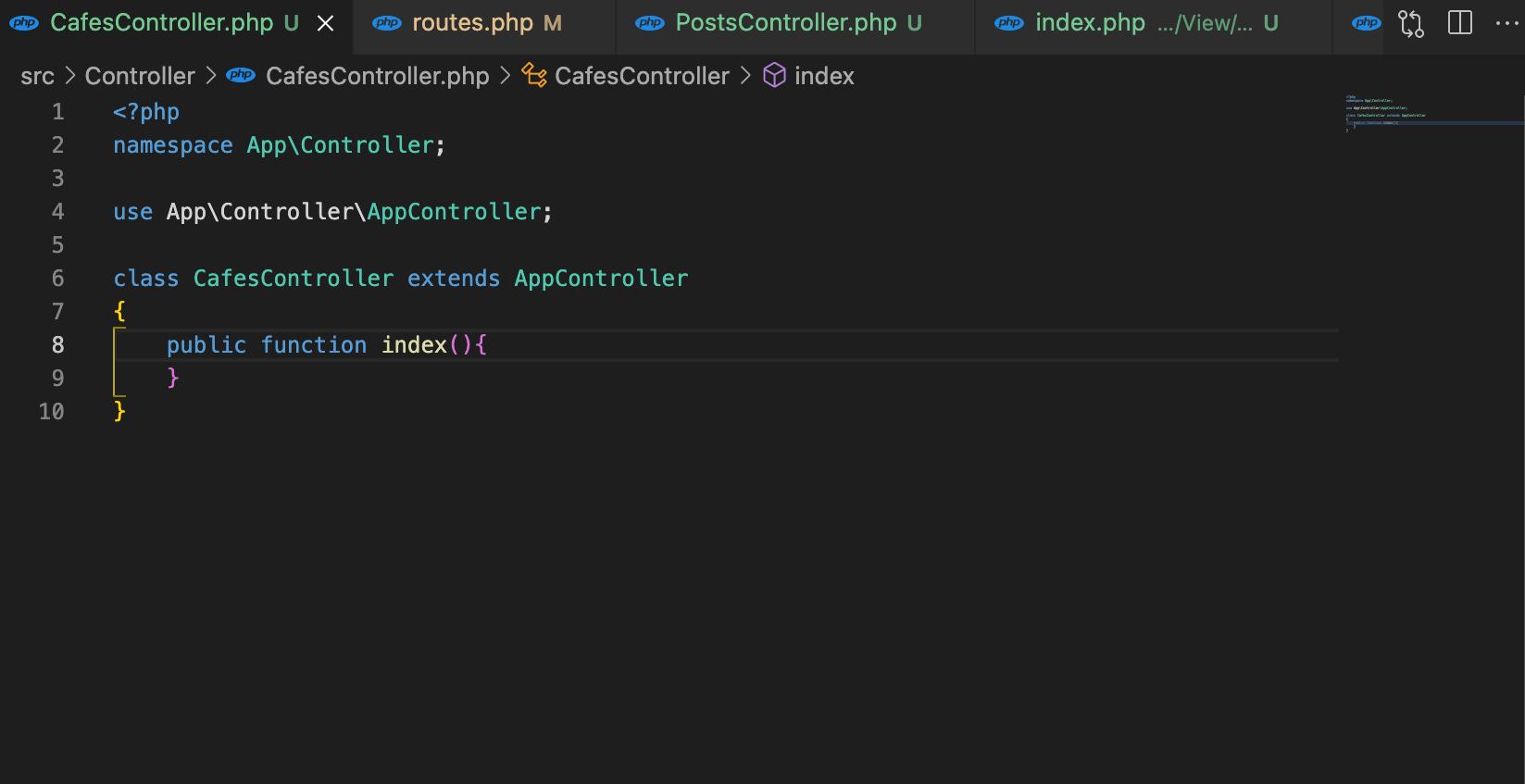
Task: Click the closing yellow brace on line 10
Action: tap(119, 411)
